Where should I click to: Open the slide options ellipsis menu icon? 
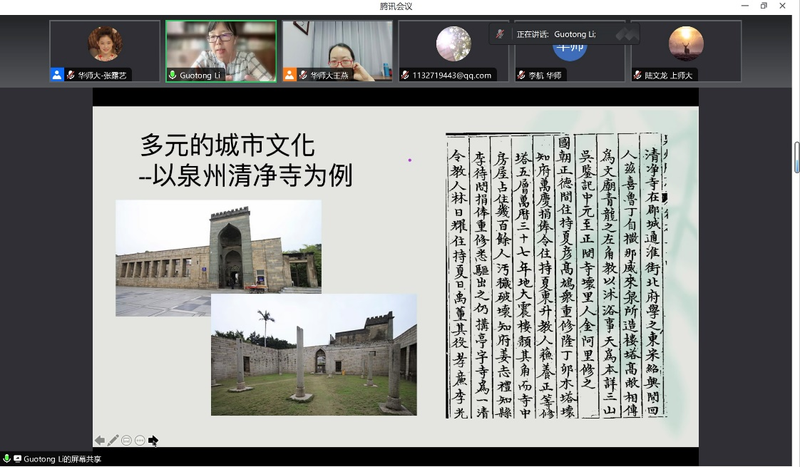[x=140, y=440]
